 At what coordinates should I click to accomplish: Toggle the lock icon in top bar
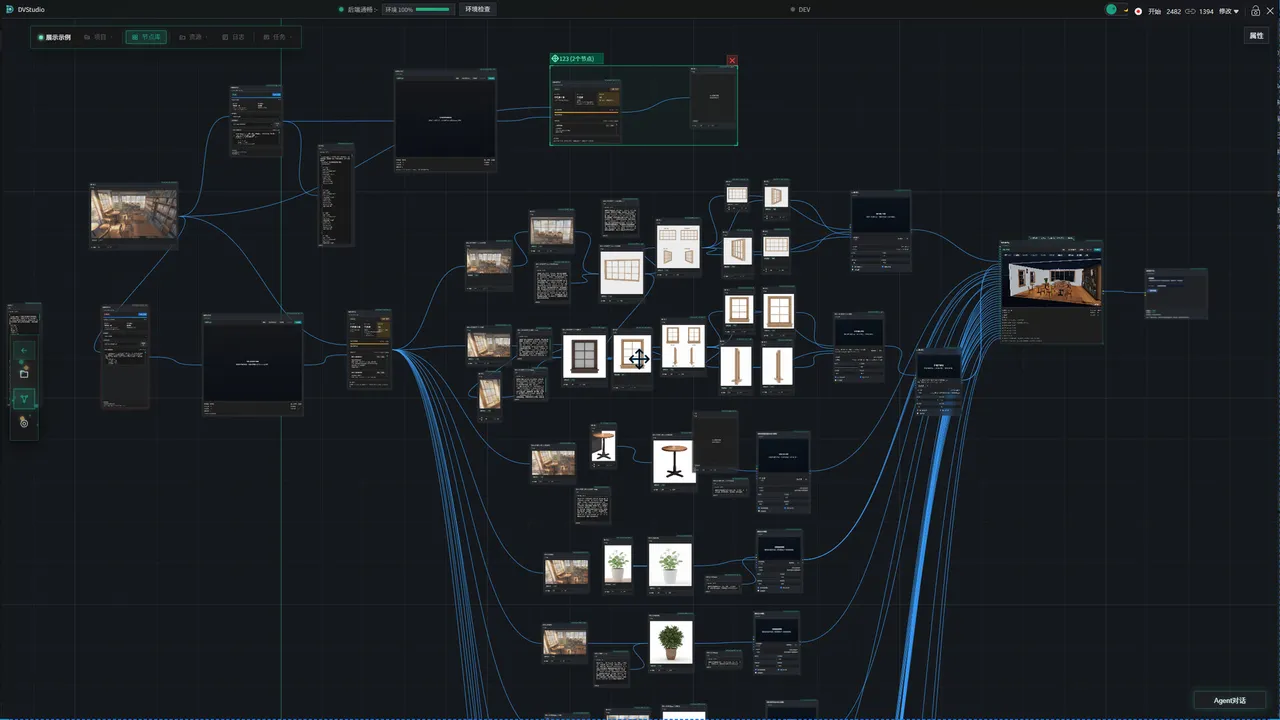[1255, 11]
